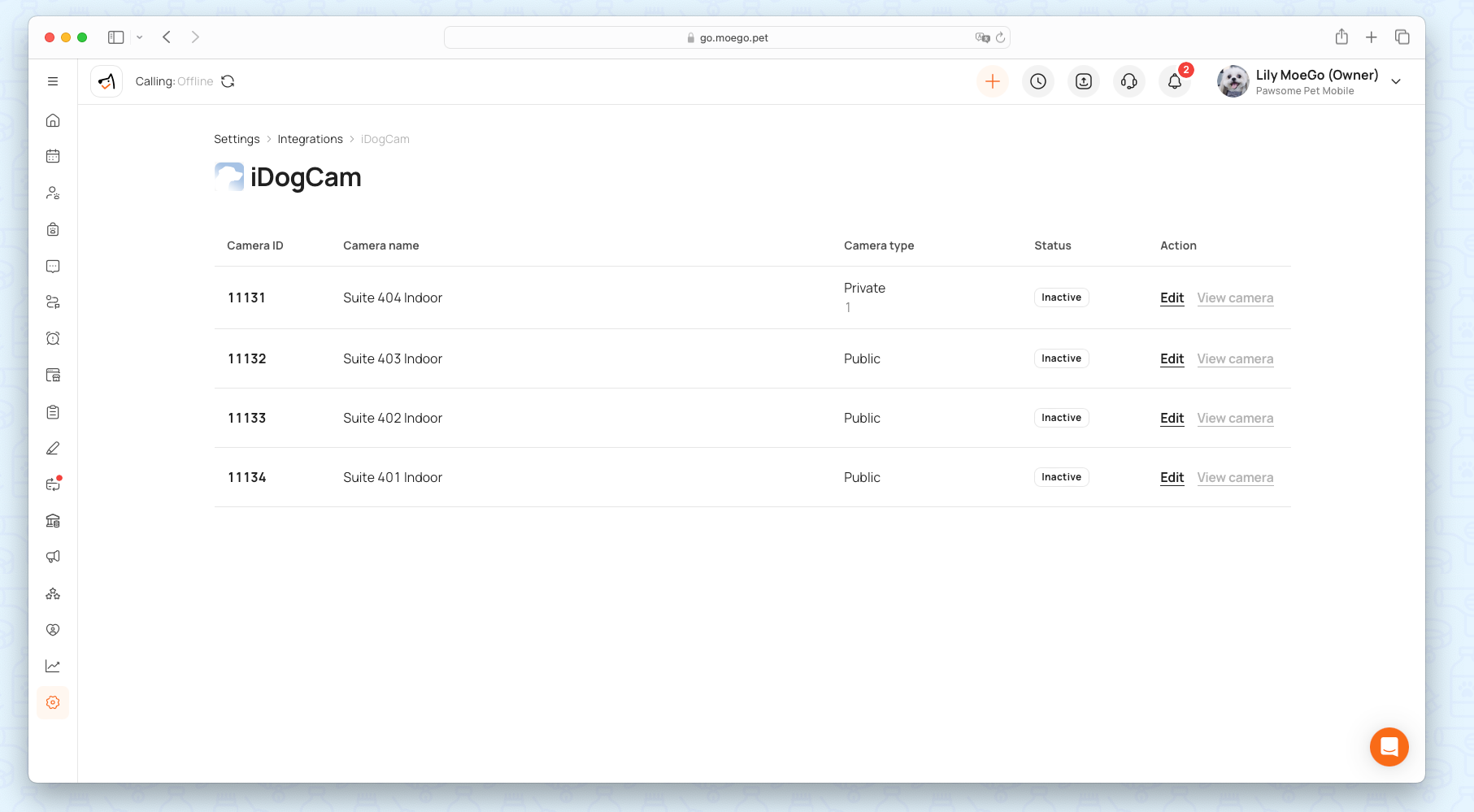
Task: Click camera ID 11132
Action: click(247, 358)
